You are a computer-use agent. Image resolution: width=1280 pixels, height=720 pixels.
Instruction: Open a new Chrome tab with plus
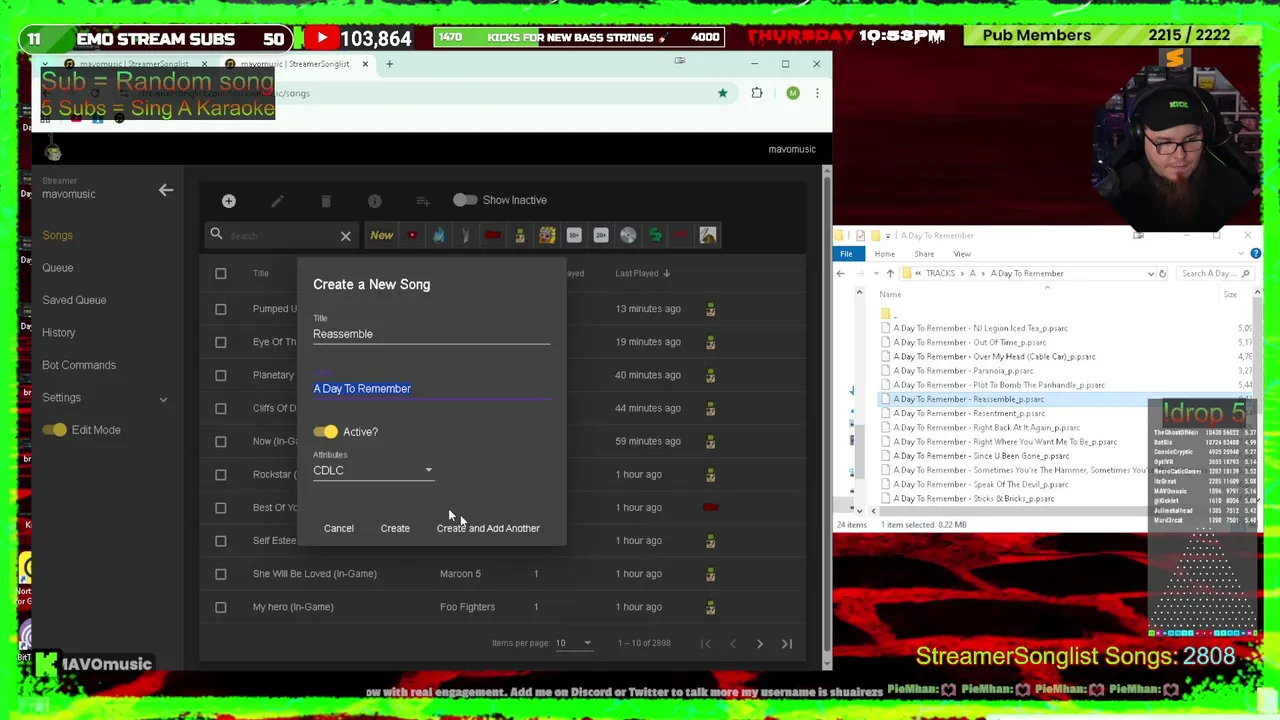pos(390,64)
